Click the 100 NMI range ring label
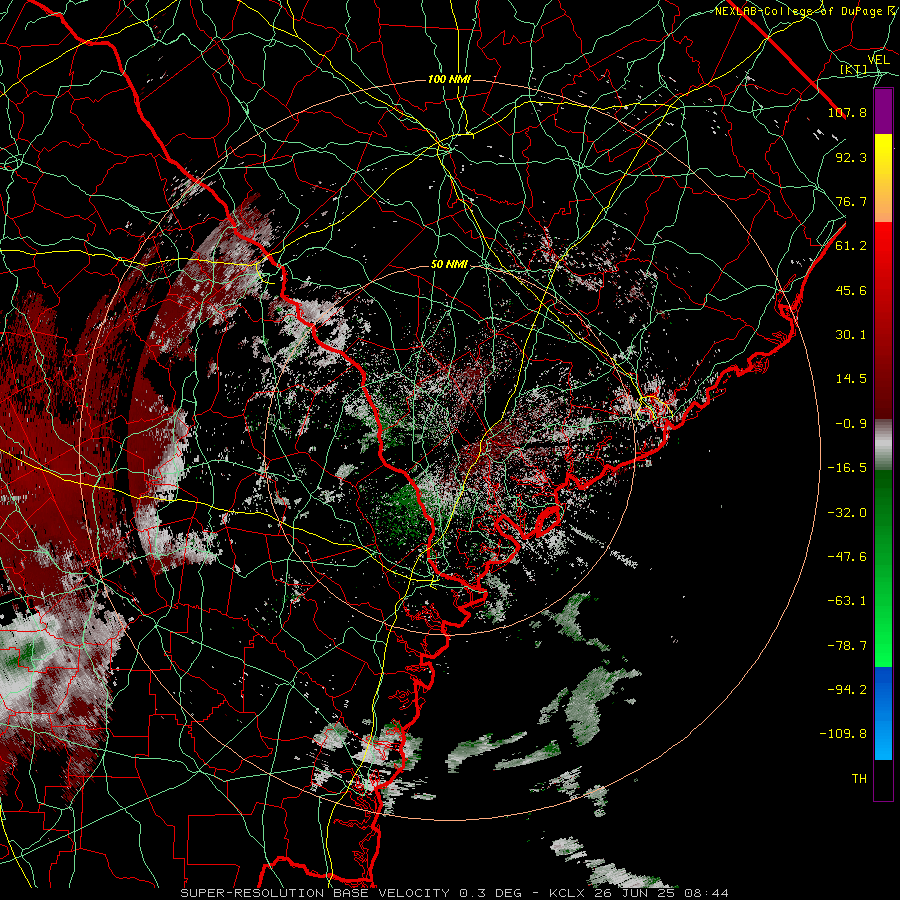900x900 pixels. click(x=449, y=79)
